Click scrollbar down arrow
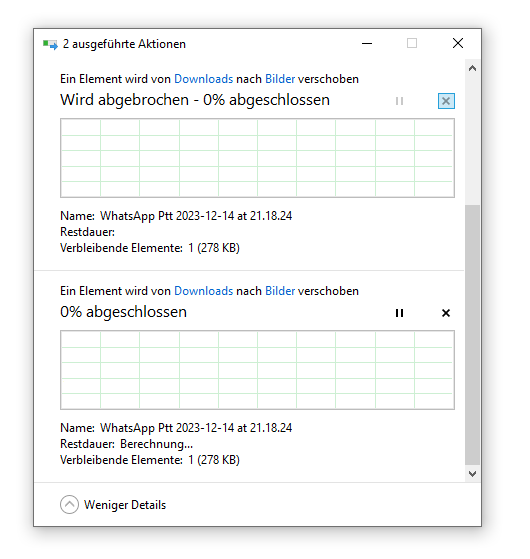This screenshot has width=530, height=559. click(x=472, y=474)
